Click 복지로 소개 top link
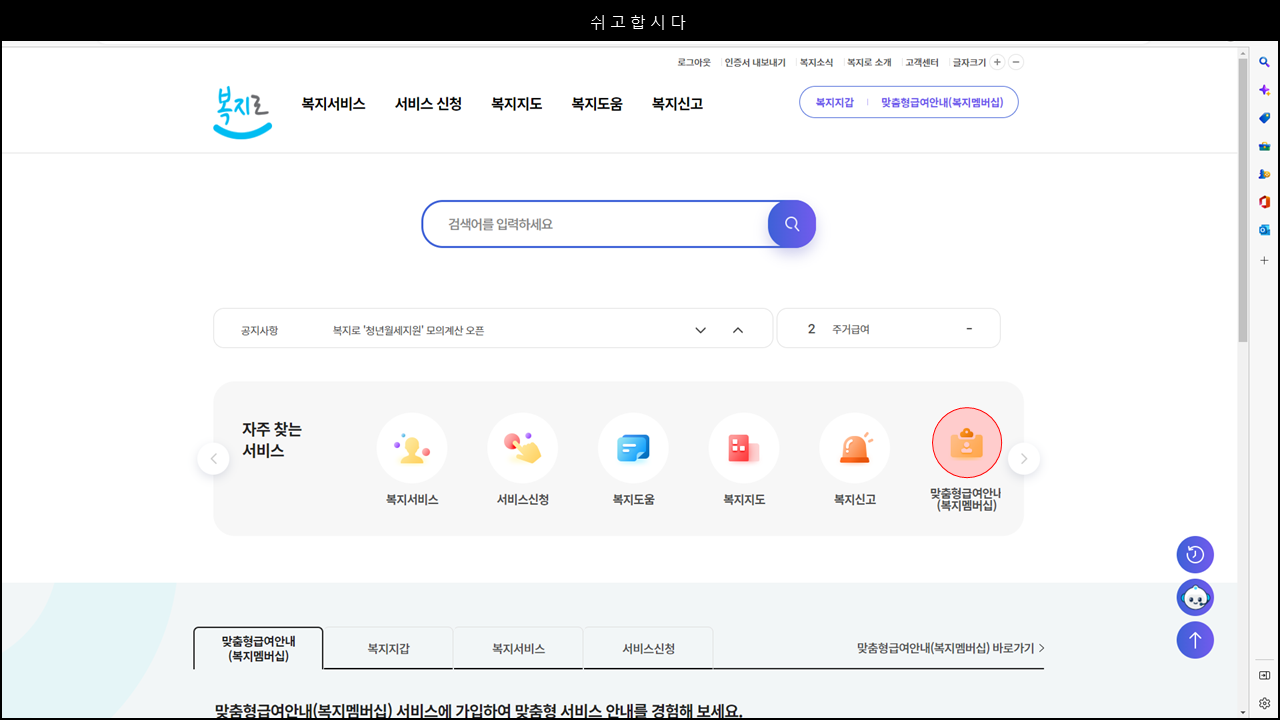 coord(869,62)
